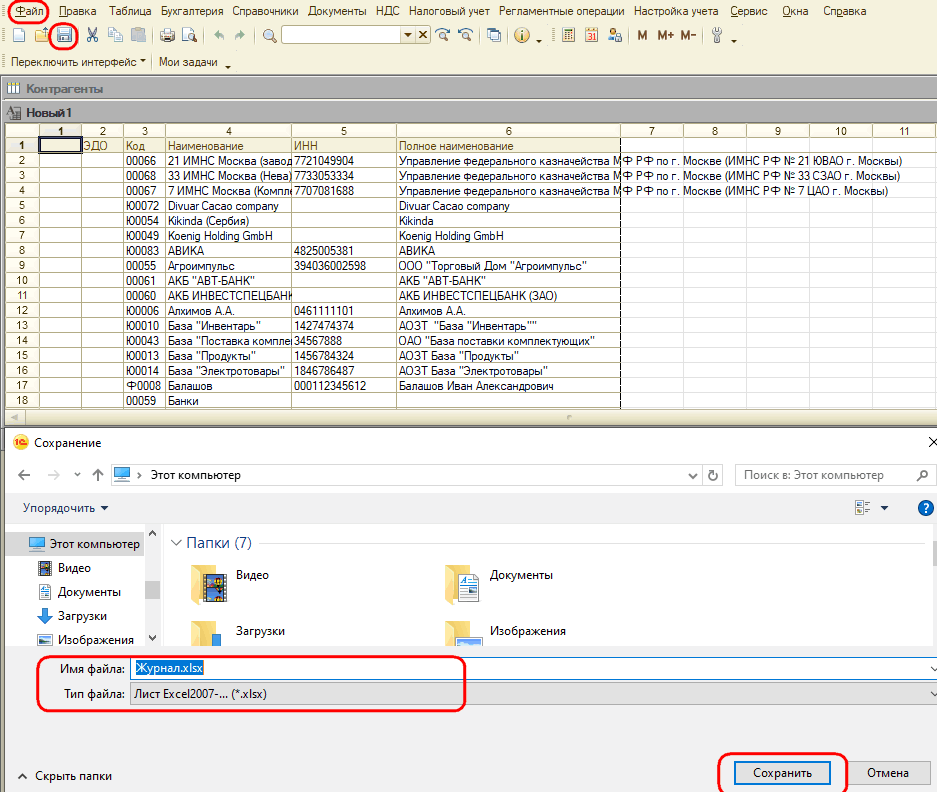This screenshot has width=937, height=792.
Task: Click the Refresh button beside address bar
Action: pos(713,475)
